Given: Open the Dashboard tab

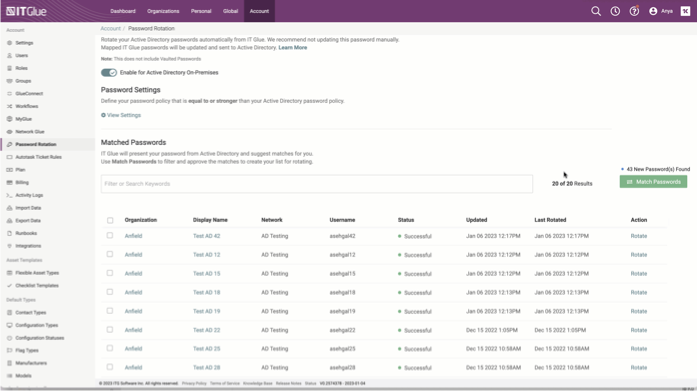Looking at the screenshot, I should point(123,11).
